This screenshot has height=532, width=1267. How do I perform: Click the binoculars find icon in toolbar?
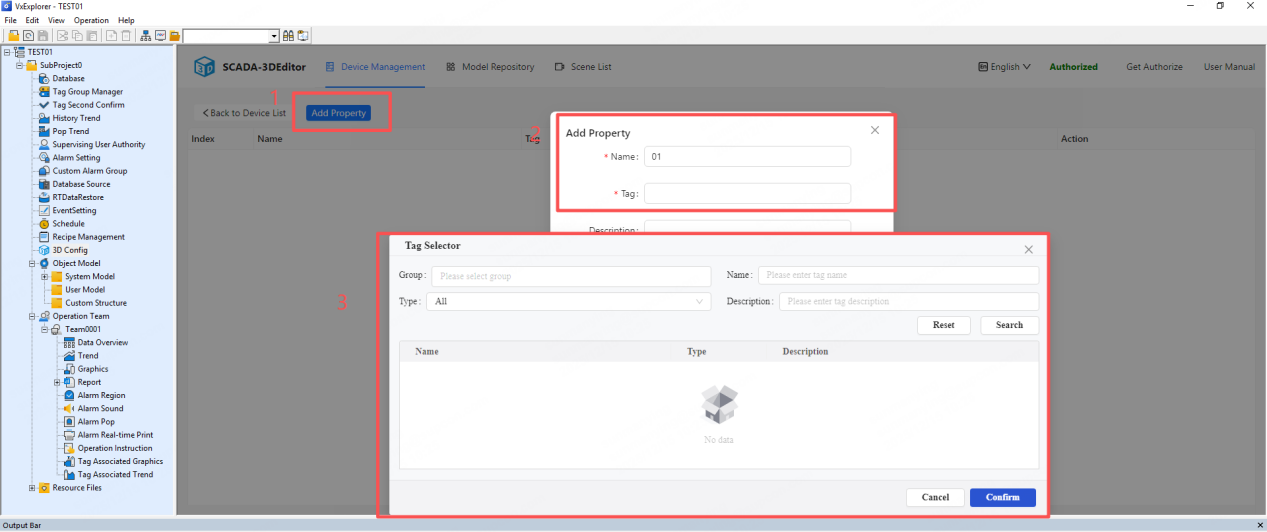coord(288,36)
